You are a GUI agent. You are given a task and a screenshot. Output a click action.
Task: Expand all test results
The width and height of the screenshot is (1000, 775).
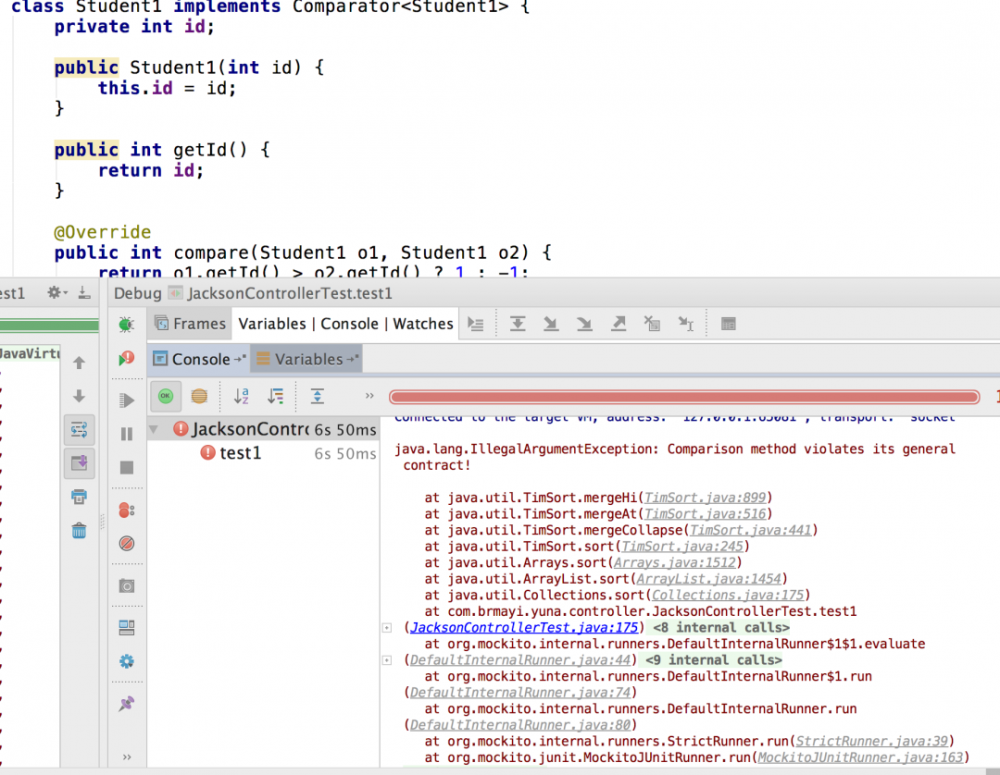[317, 396]
